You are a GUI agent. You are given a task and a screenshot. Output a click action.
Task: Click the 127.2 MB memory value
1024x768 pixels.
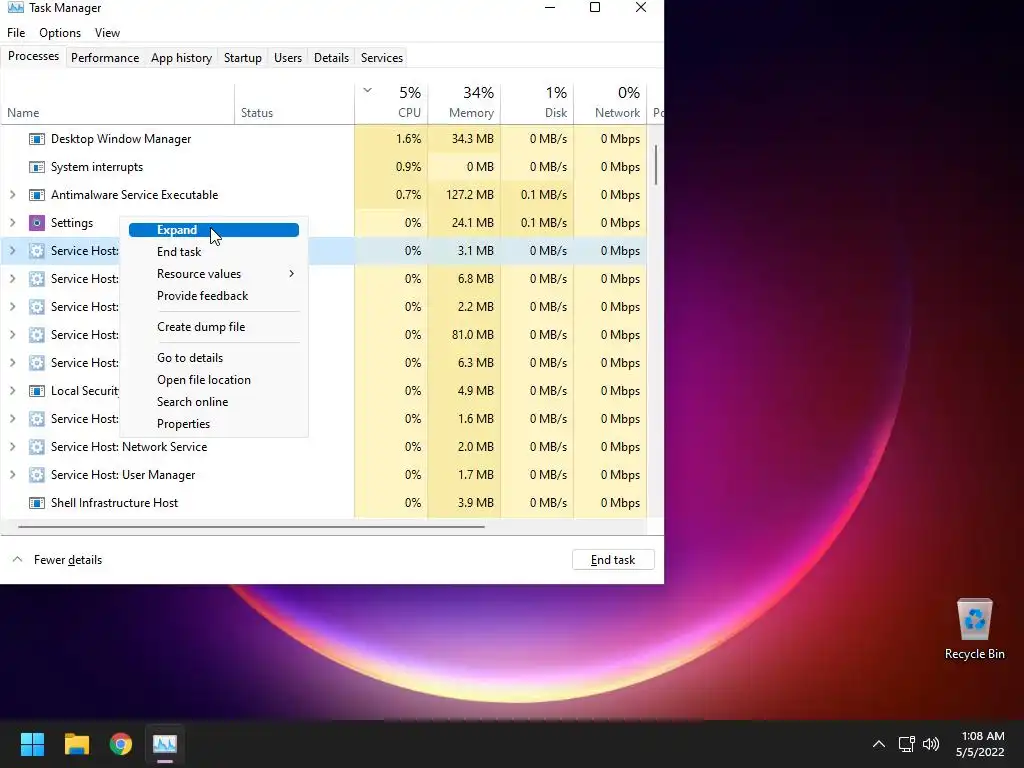(470, 195)
